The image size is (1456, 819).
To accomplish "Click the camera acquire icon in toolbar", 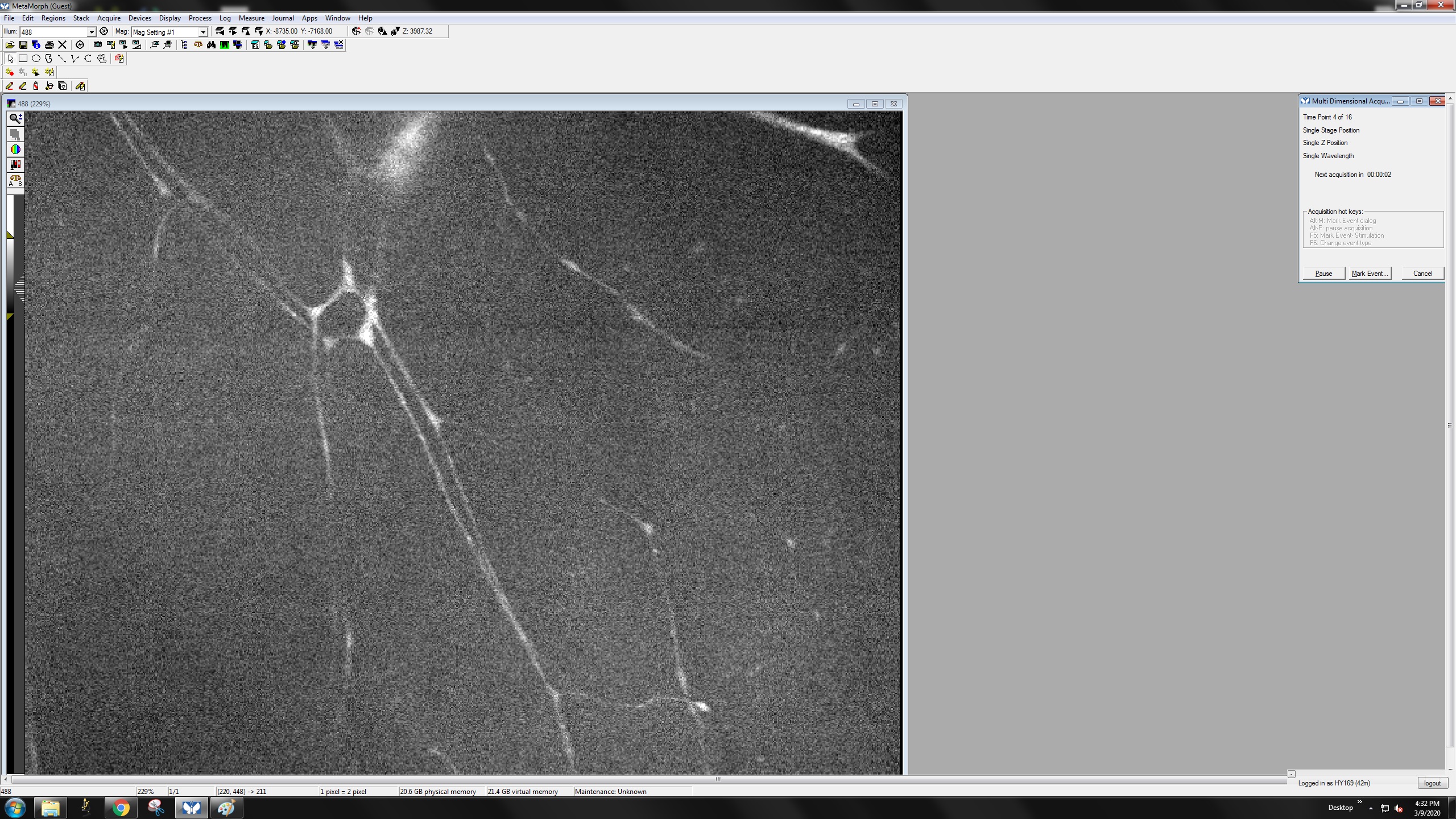I will (98, 45).
